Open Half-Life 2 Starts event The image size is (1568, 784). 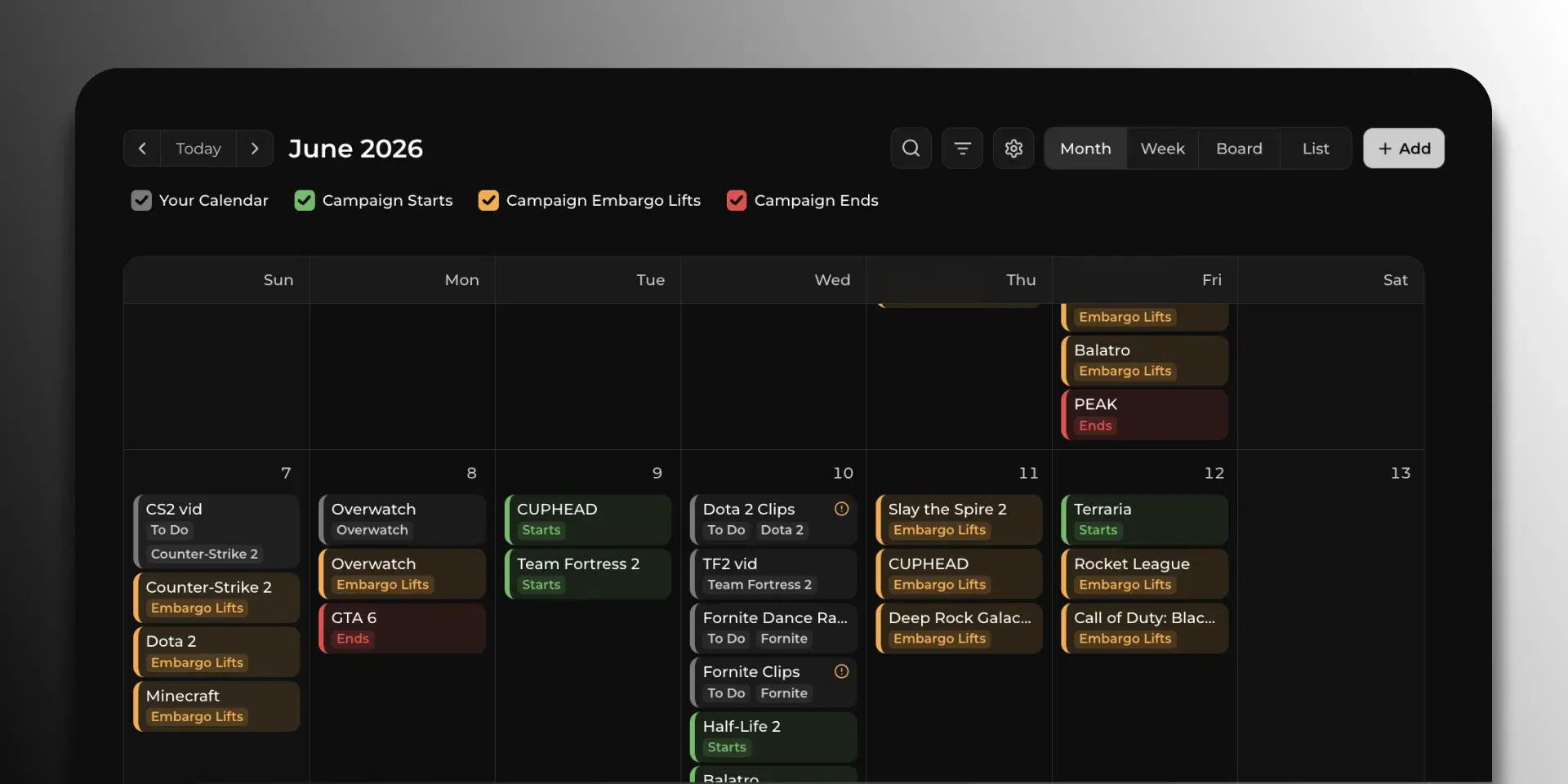(x=773, y=737)
